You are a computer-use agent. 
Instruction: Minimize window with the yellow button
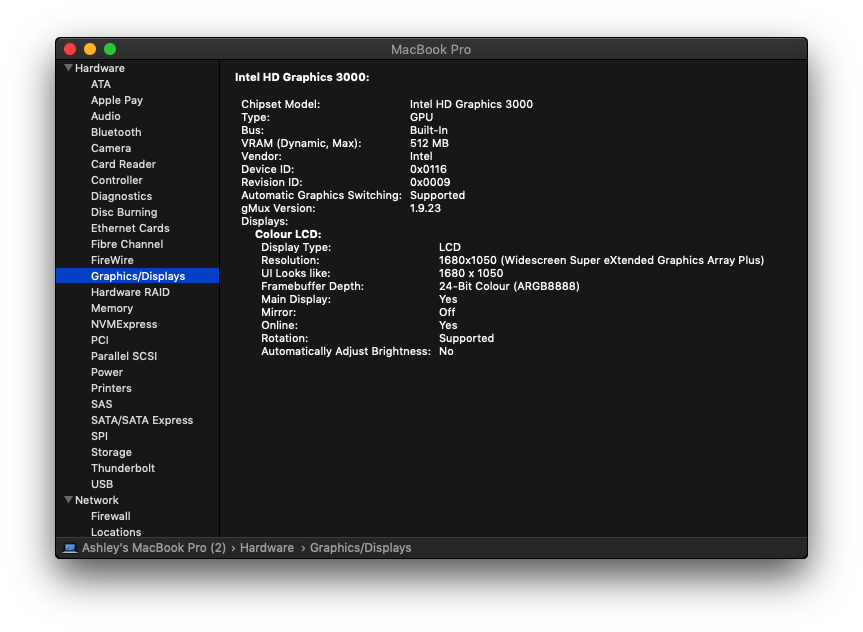point(90,49)
